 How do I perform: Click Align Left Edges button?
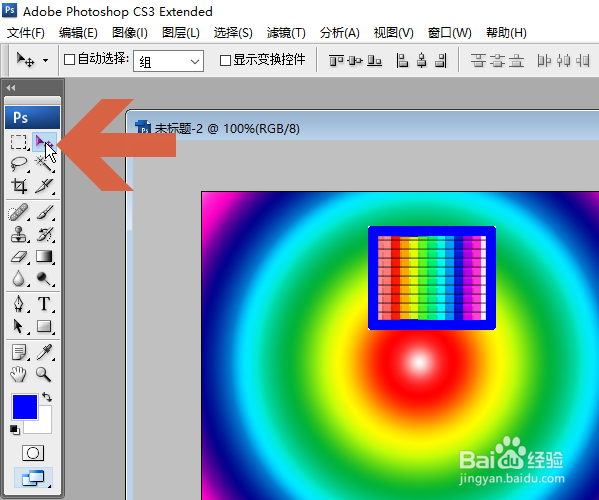tap(402, 60)
